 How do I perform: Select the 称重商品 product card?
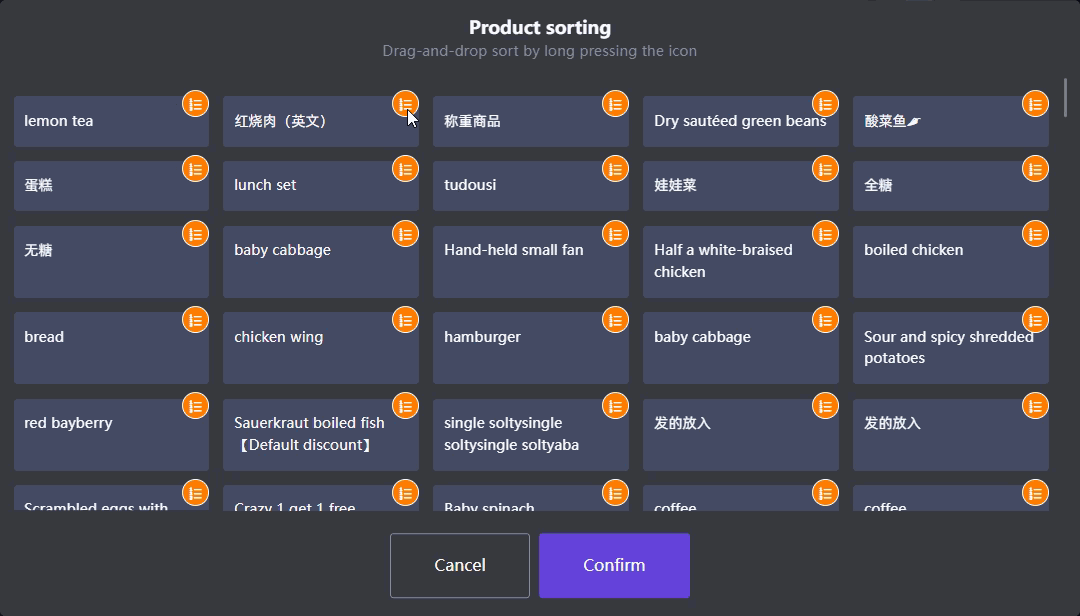tap(530, 122)
